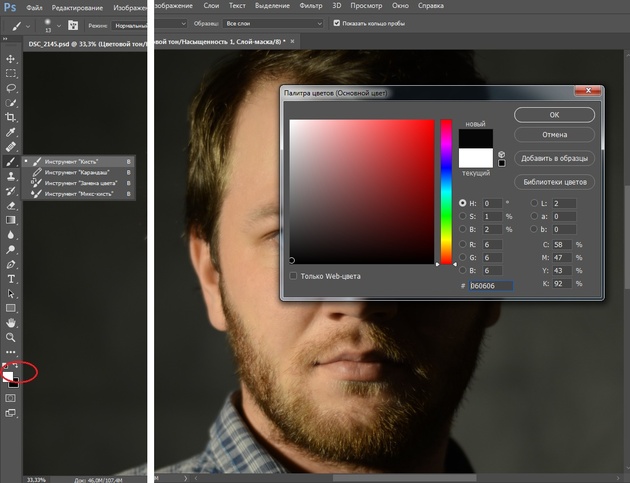Select the Type (T) tool

pos(12,280)
